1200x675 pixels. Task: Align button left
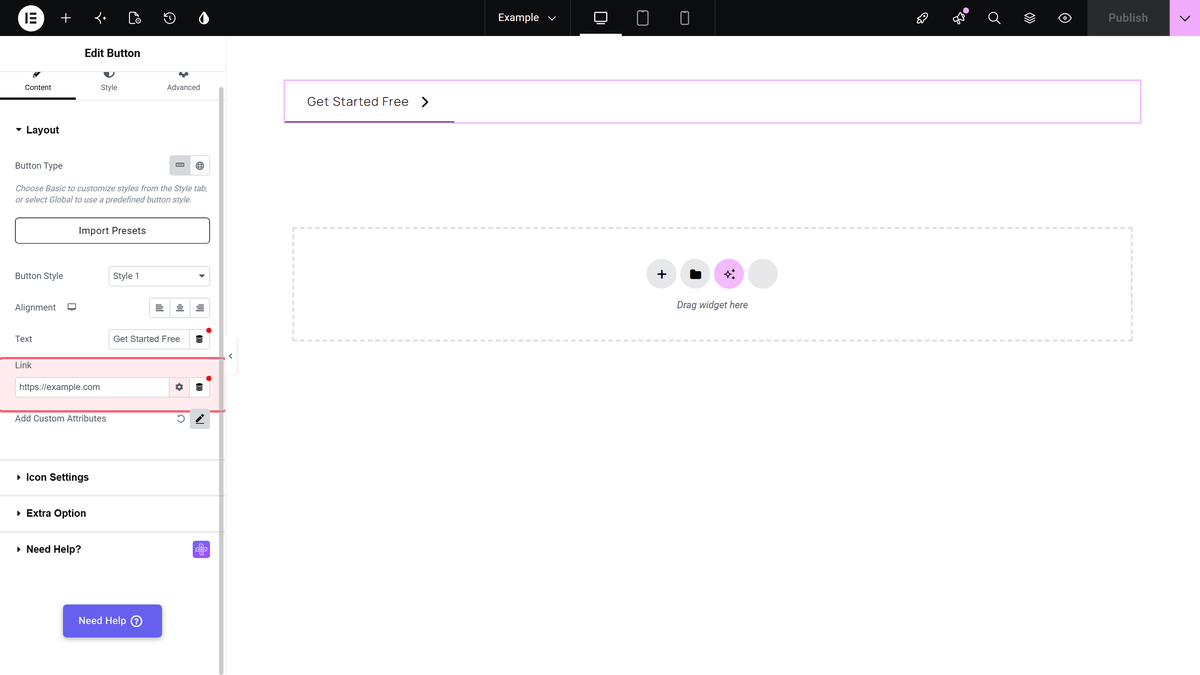(x=160, y=308)
